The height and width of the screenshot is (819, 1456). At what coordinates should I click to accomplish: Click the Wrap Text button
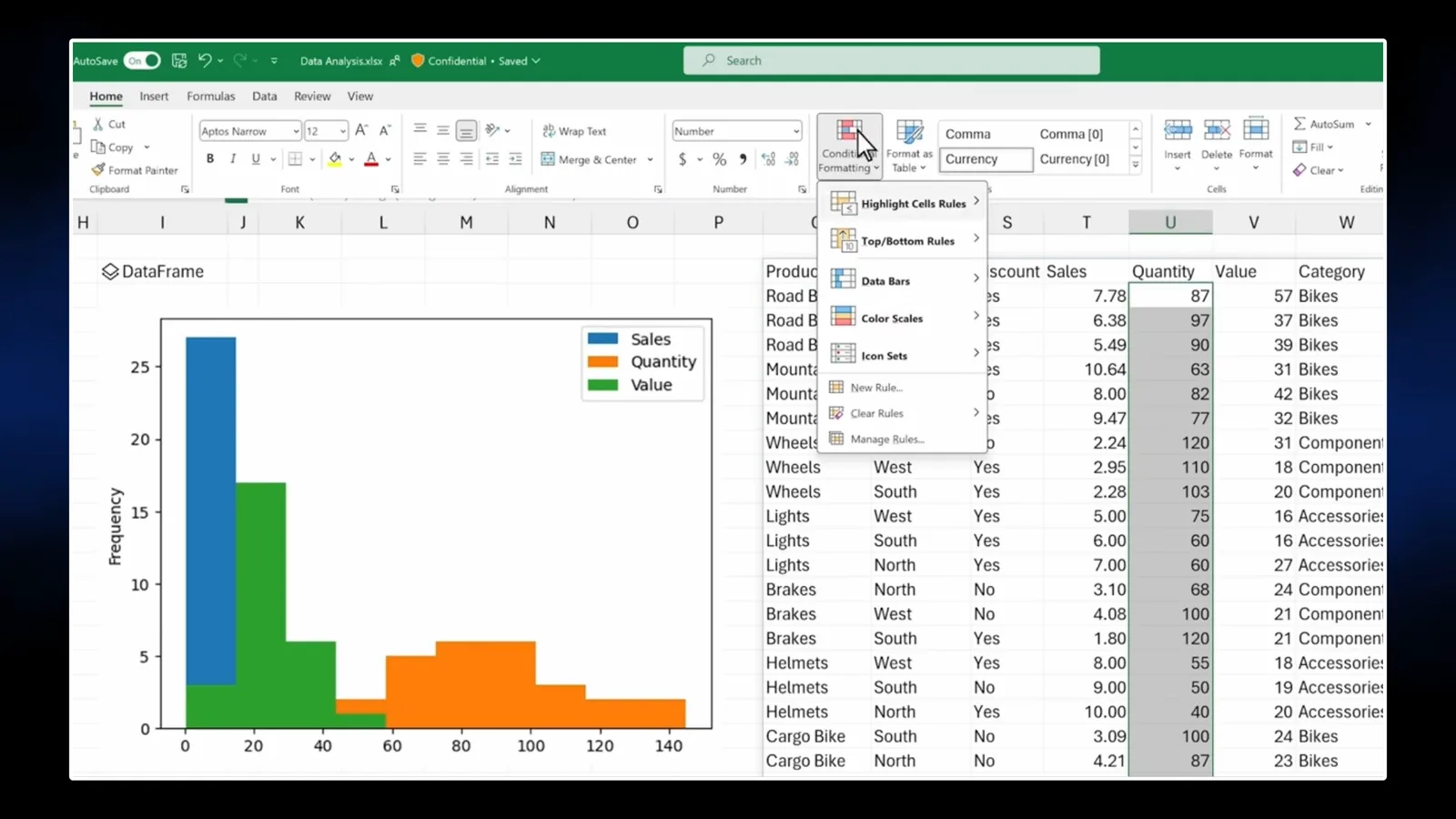[574, 131]
